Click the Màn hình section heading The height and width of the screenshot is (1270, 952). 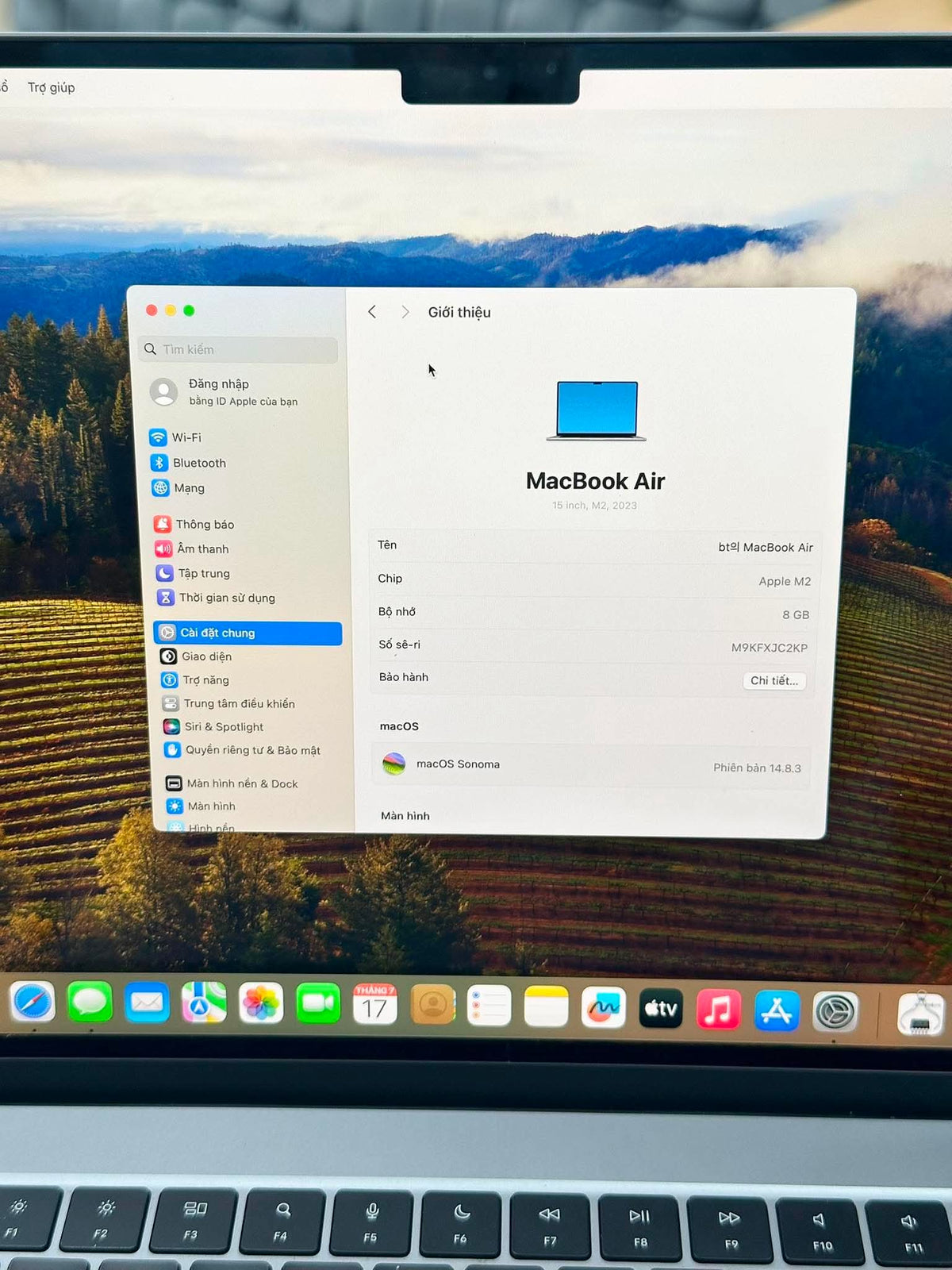click(405, 816)
